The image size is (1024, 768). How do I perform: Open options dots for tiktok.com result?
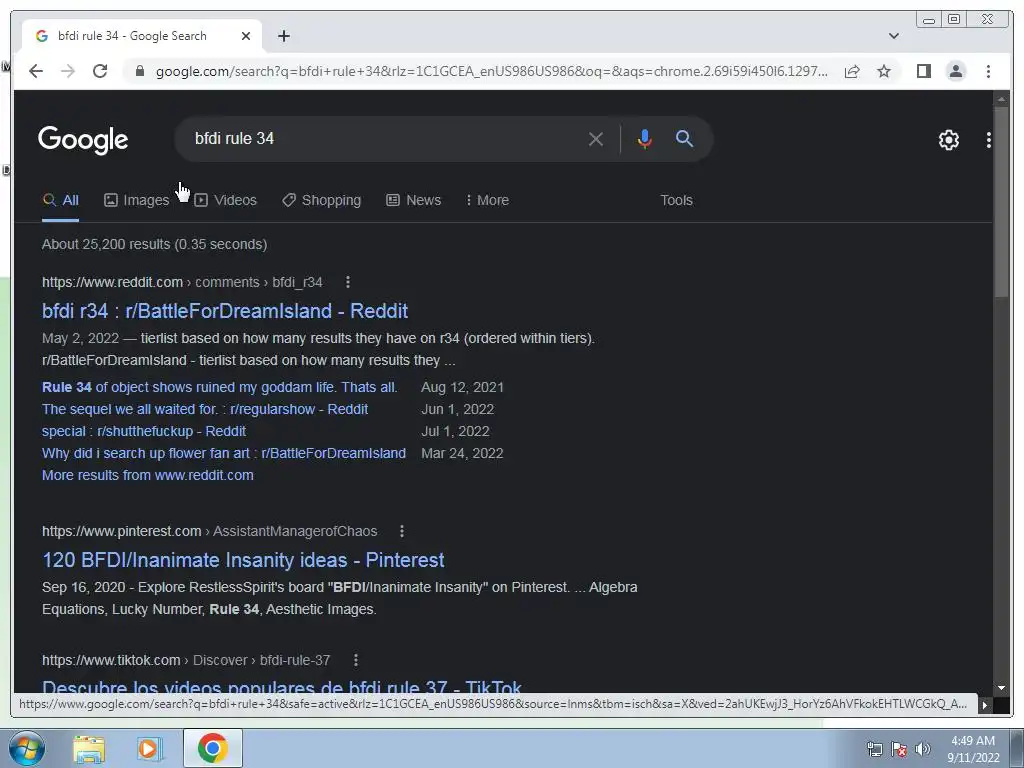point(355,660)
